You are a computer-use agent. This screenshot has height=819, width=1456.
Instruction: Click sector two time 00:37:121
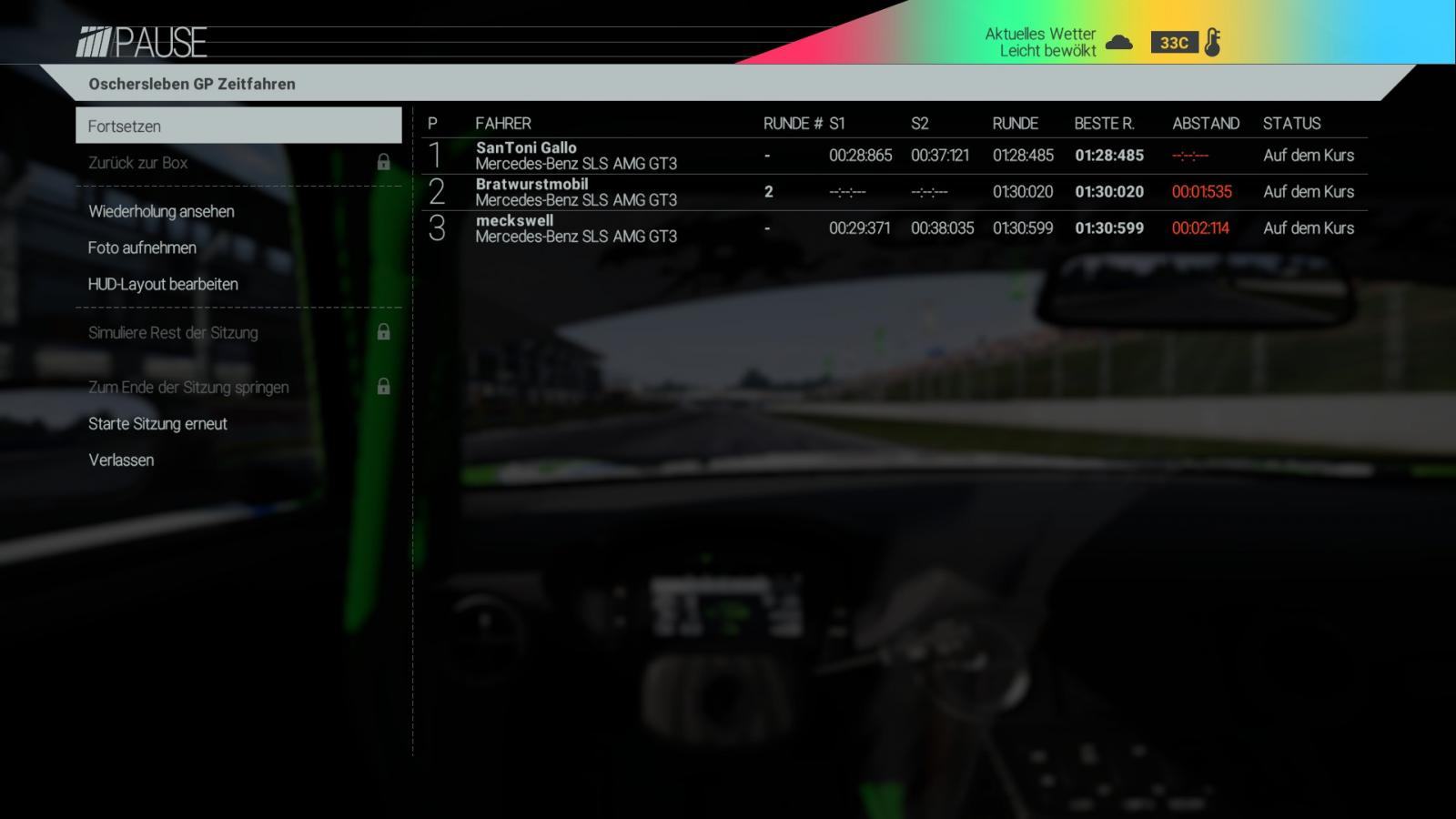(940, 156)
